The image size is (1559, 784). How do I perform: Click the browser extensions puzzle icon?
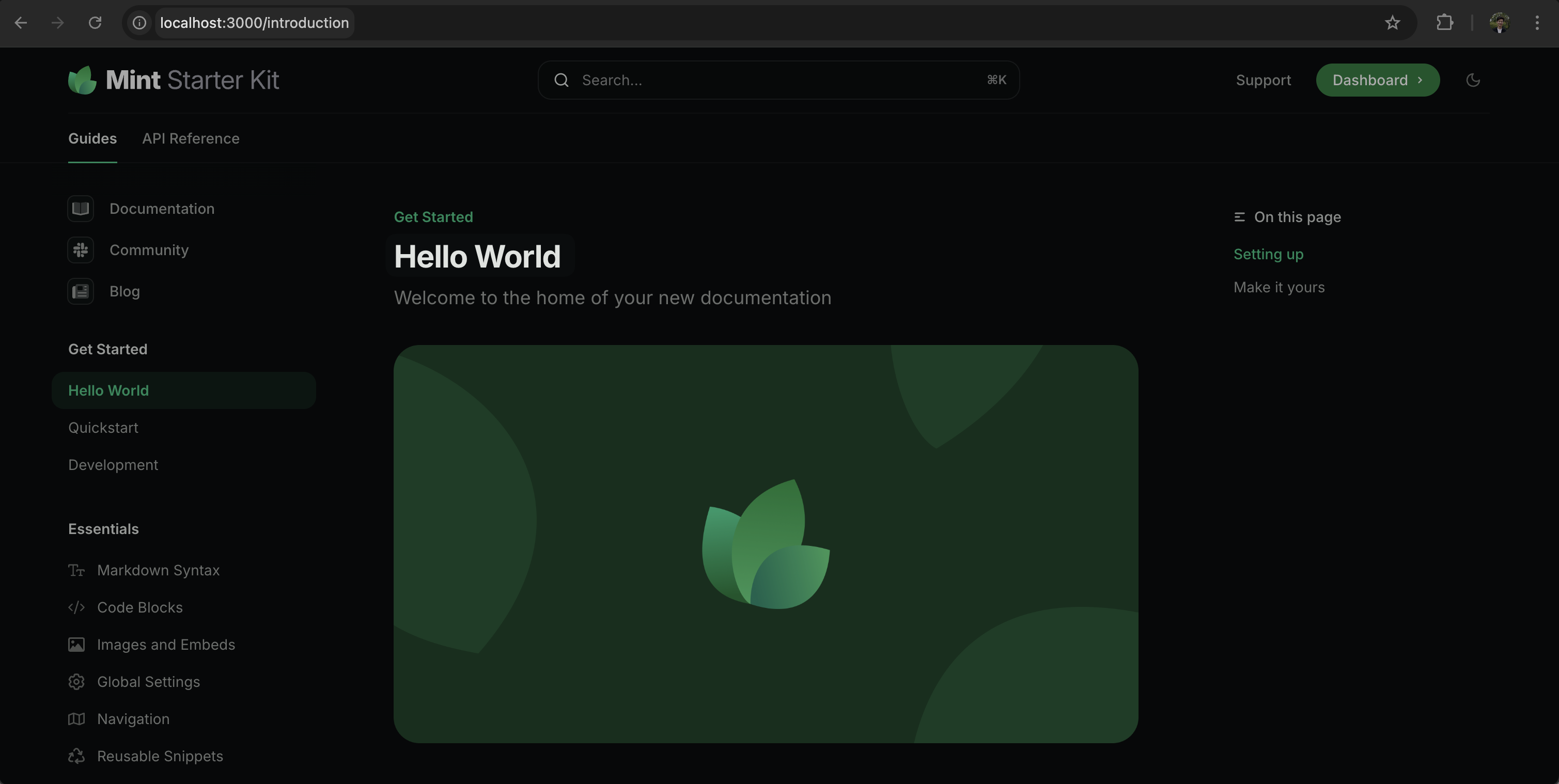point(1445,23)
